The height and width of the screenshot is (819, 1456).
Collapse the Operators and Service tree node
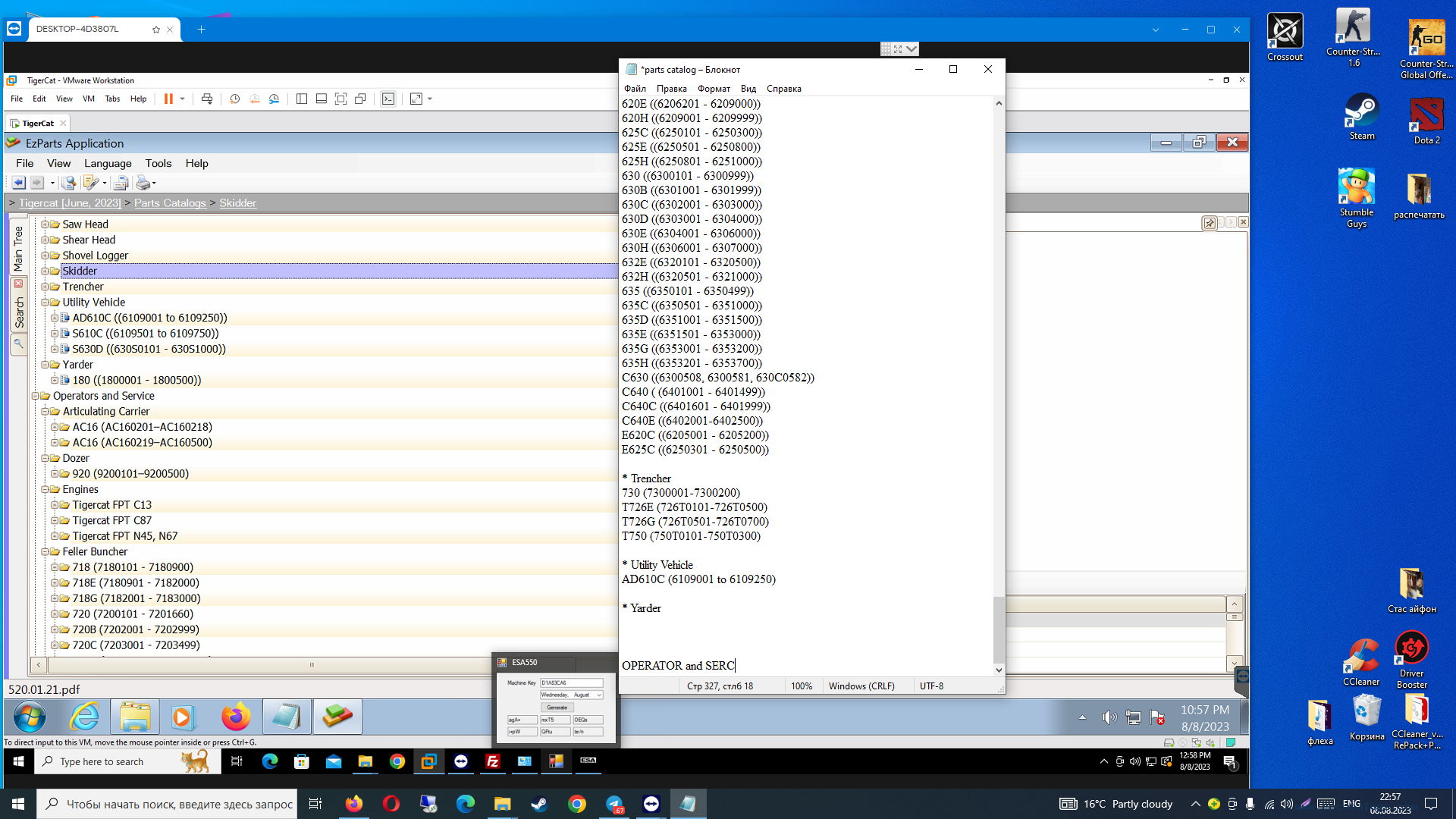(x=35, y=396)
